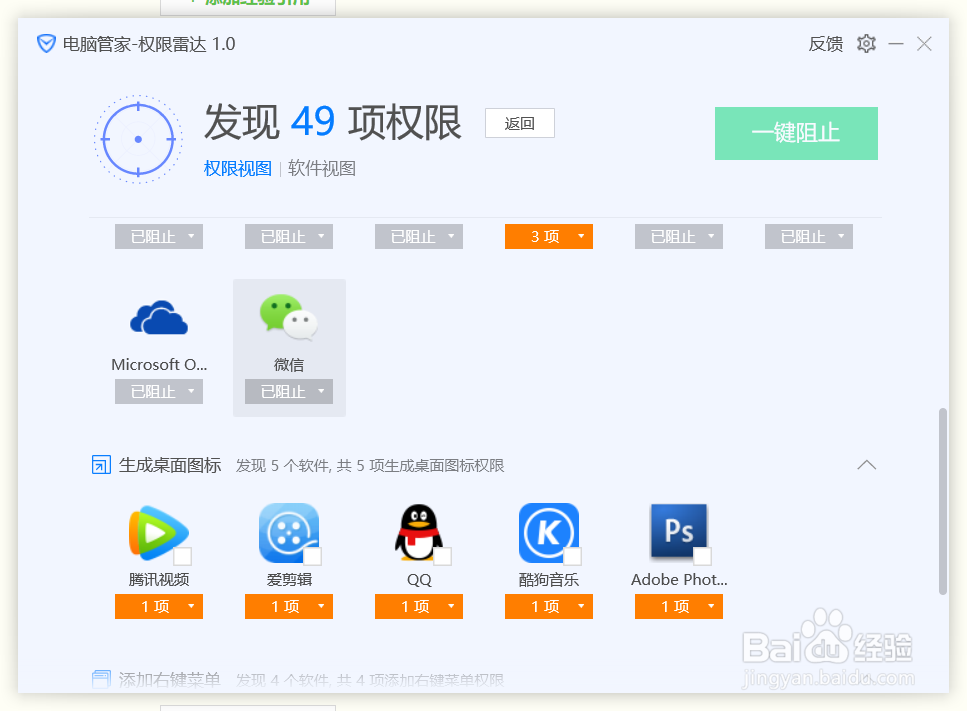Click the 腾讯视频 app icon
Viewport: 967px width, 711px height.
pos(158,533)
